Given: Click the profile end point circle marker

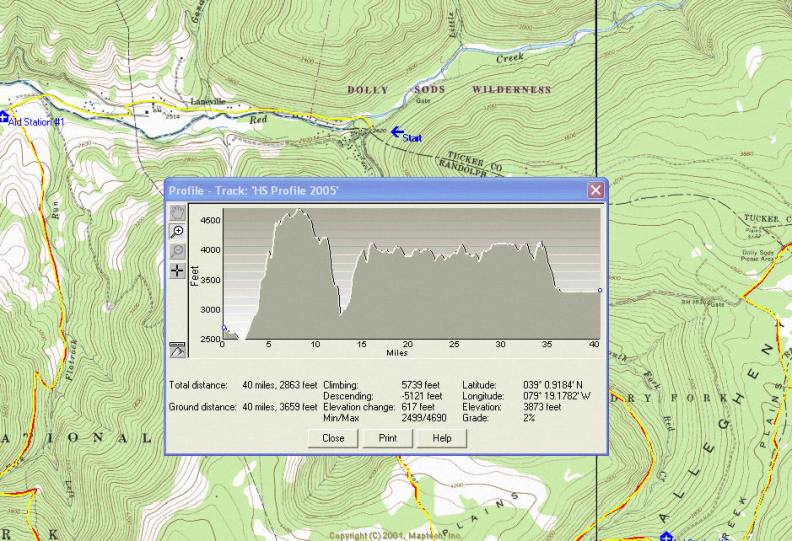Looking at the screenshot, I should pyautogui.click(x=599, y=291).
